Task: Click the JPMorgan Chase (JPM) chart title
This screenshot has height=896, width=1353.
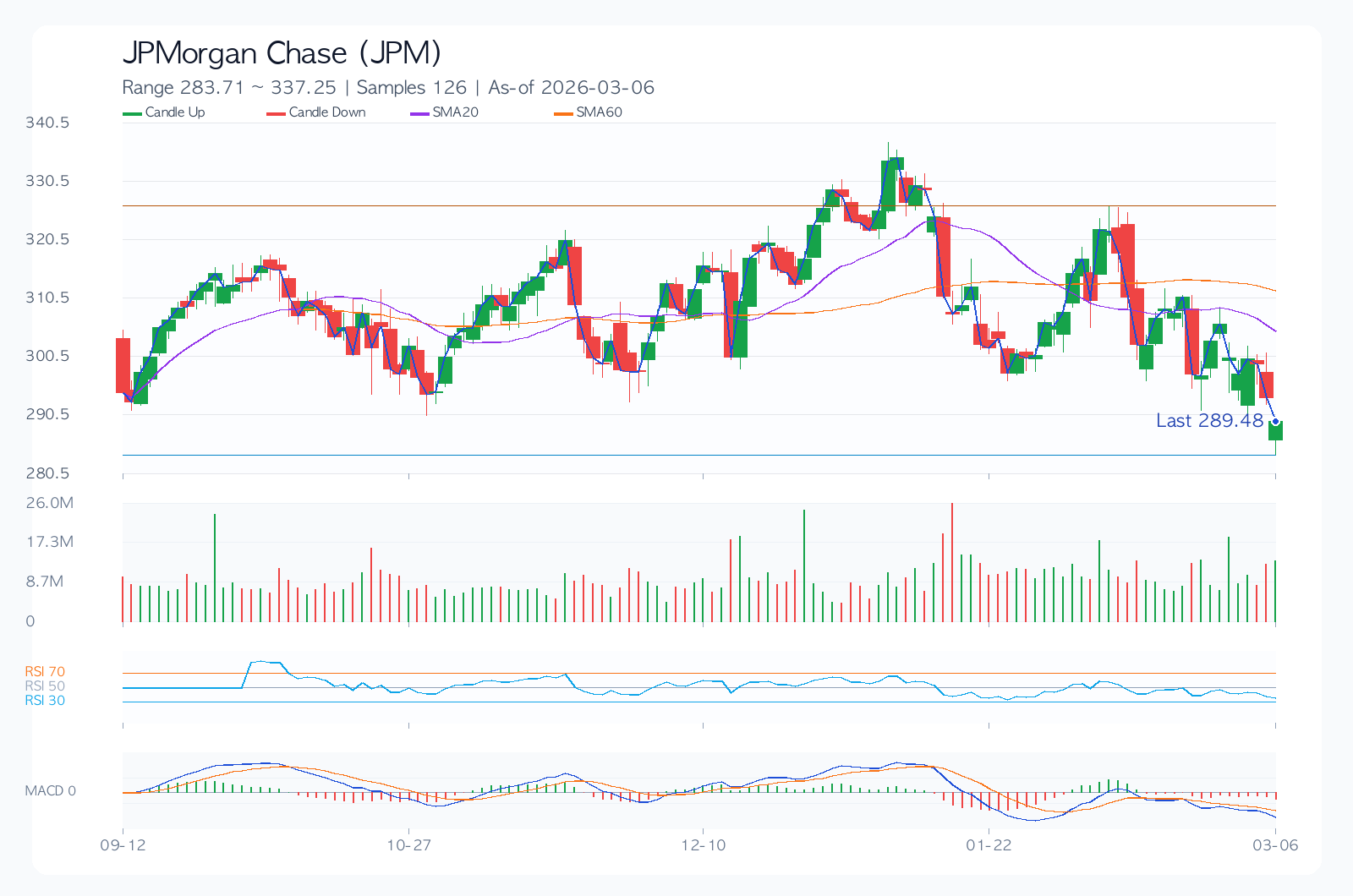Action: (x=282, y=53)
